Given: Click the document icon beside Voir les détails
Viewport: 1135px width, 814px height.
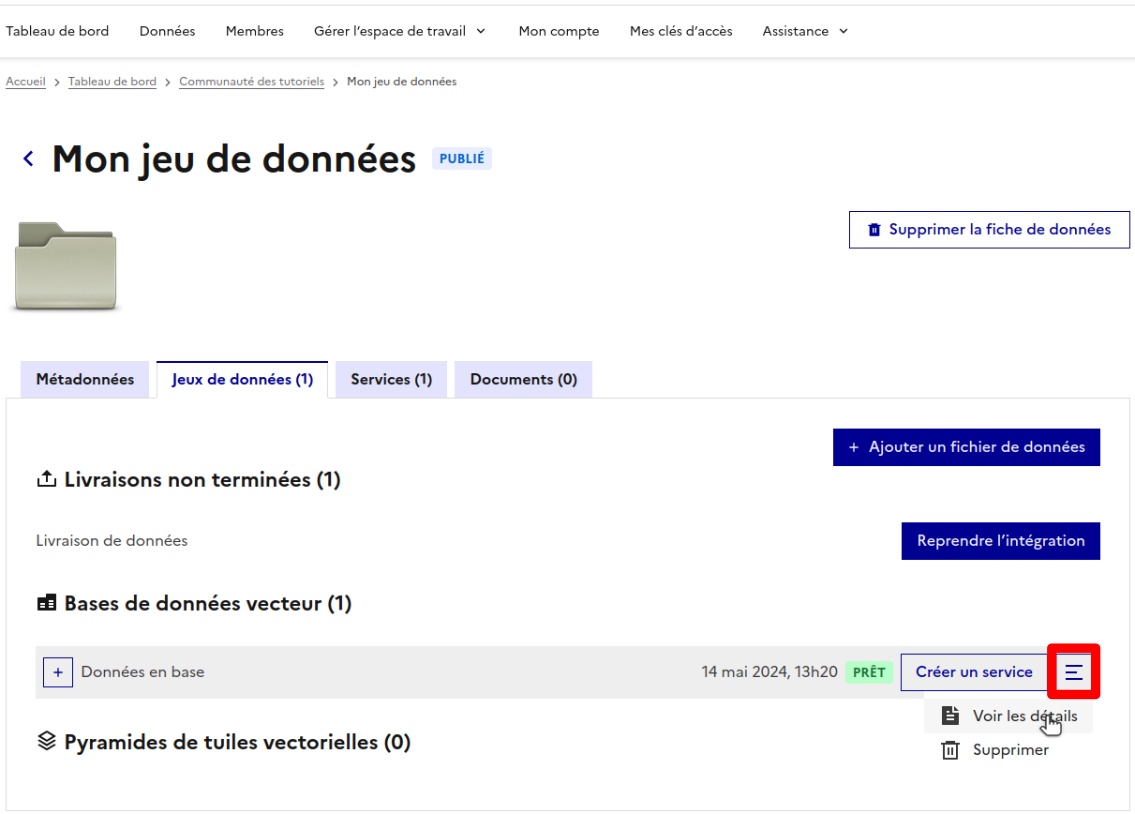Looking at the screenshot, I should tap(949, 716).
